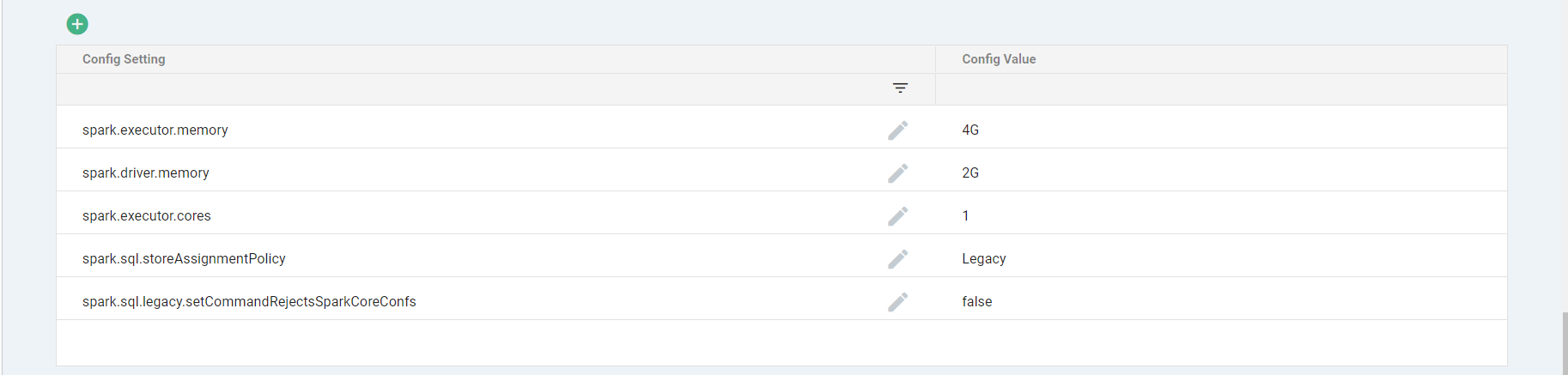The image size is (1568, 375).
Task: Click the edit pencil for spark.sql.storeAssignmentPolicy
Action: (898, 259)
